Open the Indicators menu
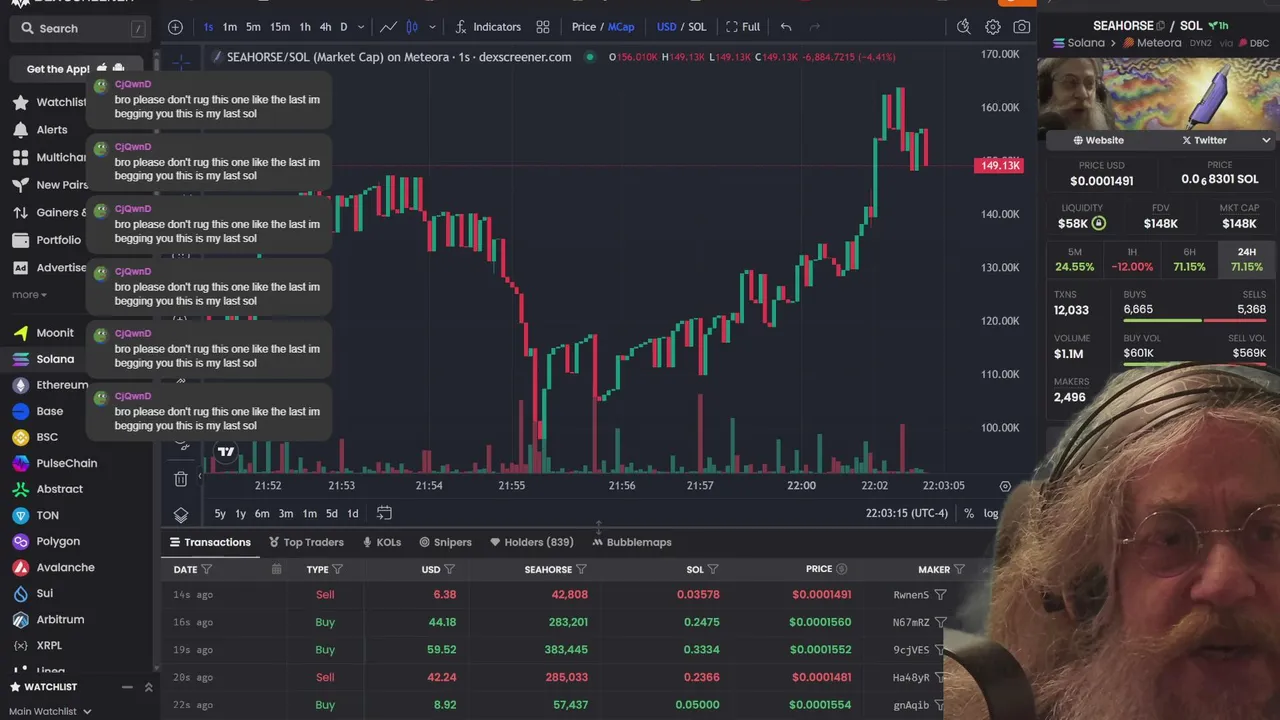The height and width of the screenshot is (720, 1280). [x=488, y=27]
